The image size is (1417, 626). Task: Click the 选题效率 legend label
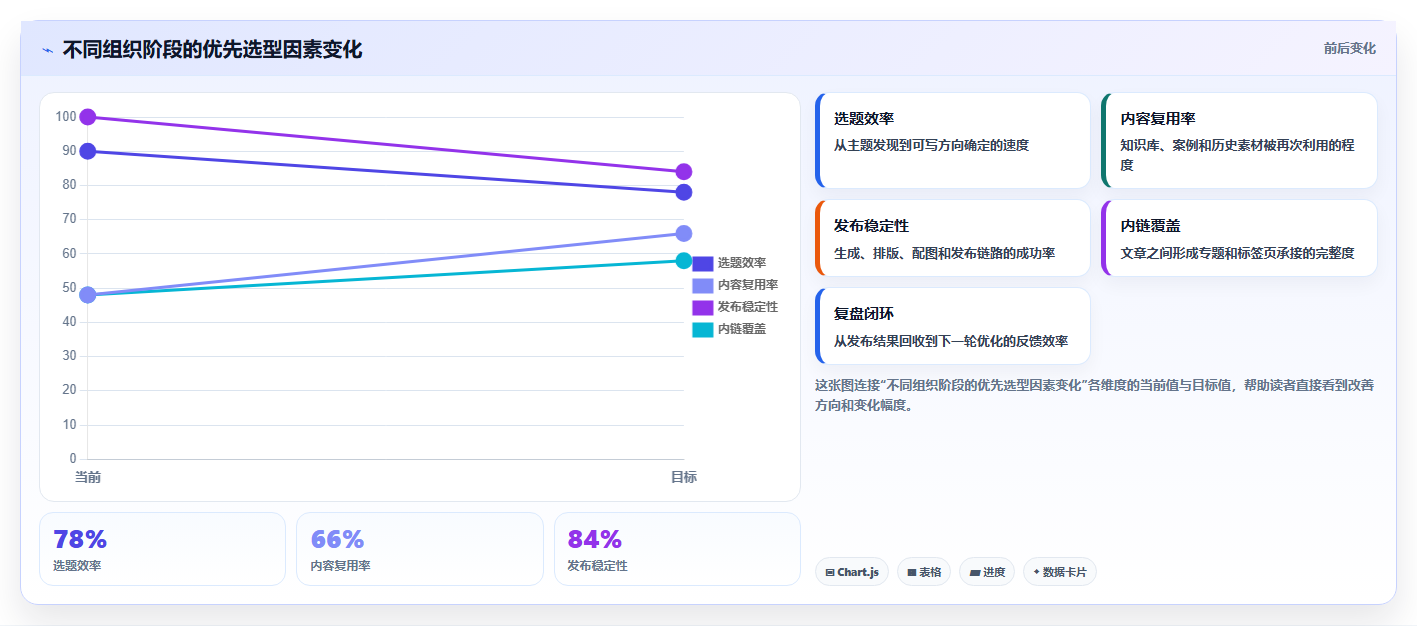click(742, 263)
